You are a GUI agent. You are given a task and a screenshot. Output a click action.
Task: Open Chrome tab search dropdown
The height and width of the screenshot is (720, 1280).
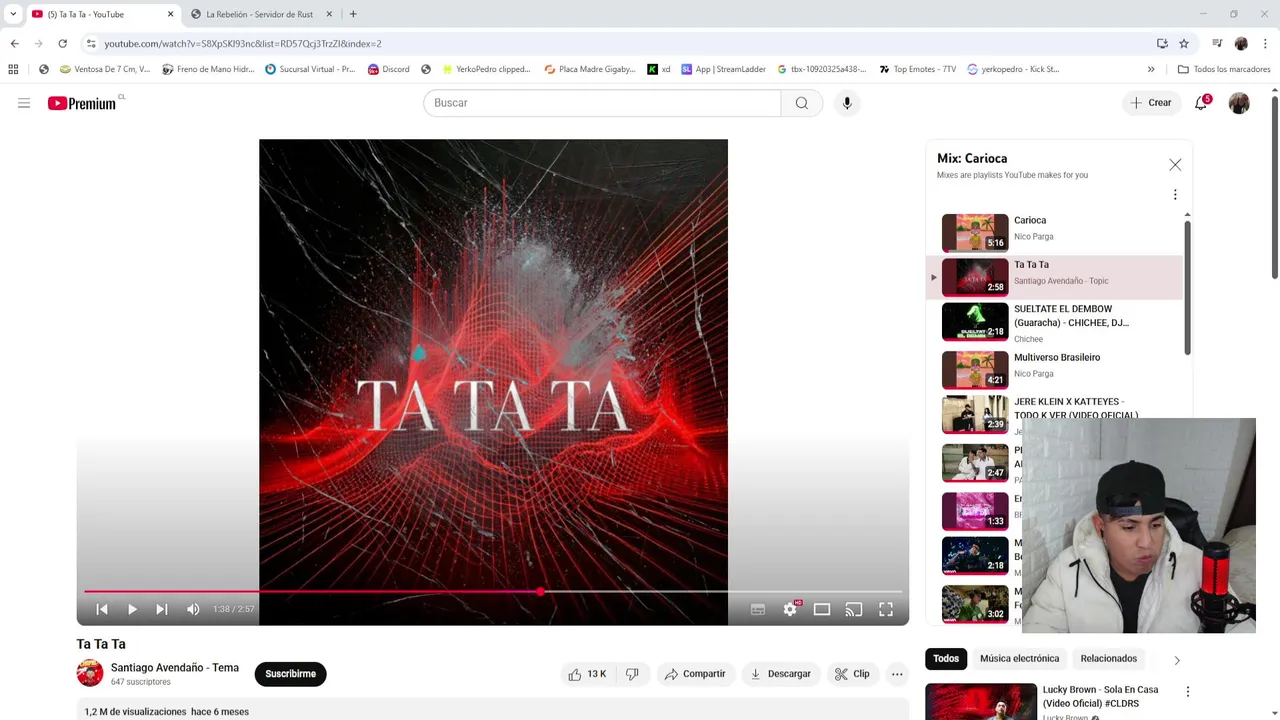click(13, 14)
